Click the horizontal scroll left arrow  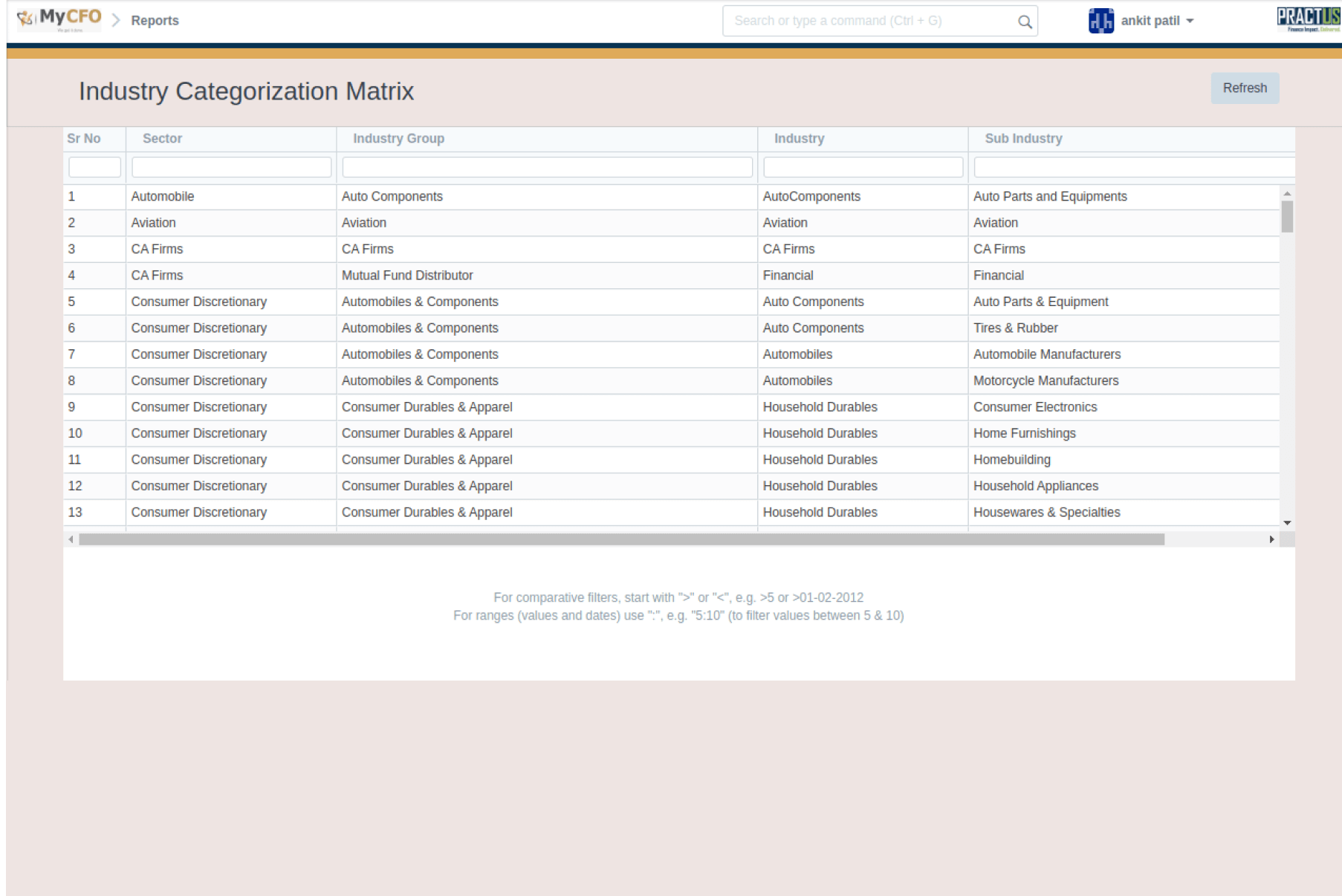coord(71,539)
